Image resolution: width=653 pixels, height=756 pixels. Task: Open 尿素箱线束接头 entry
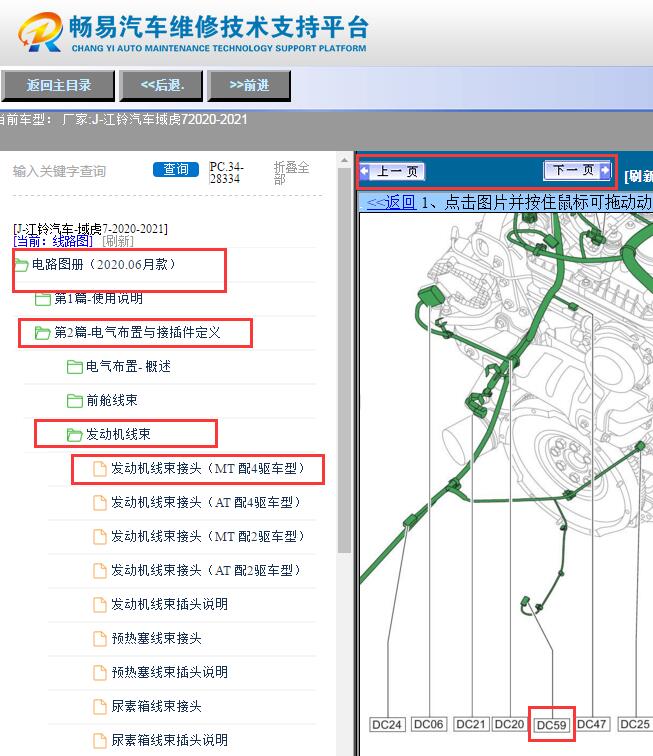[156, 707]
